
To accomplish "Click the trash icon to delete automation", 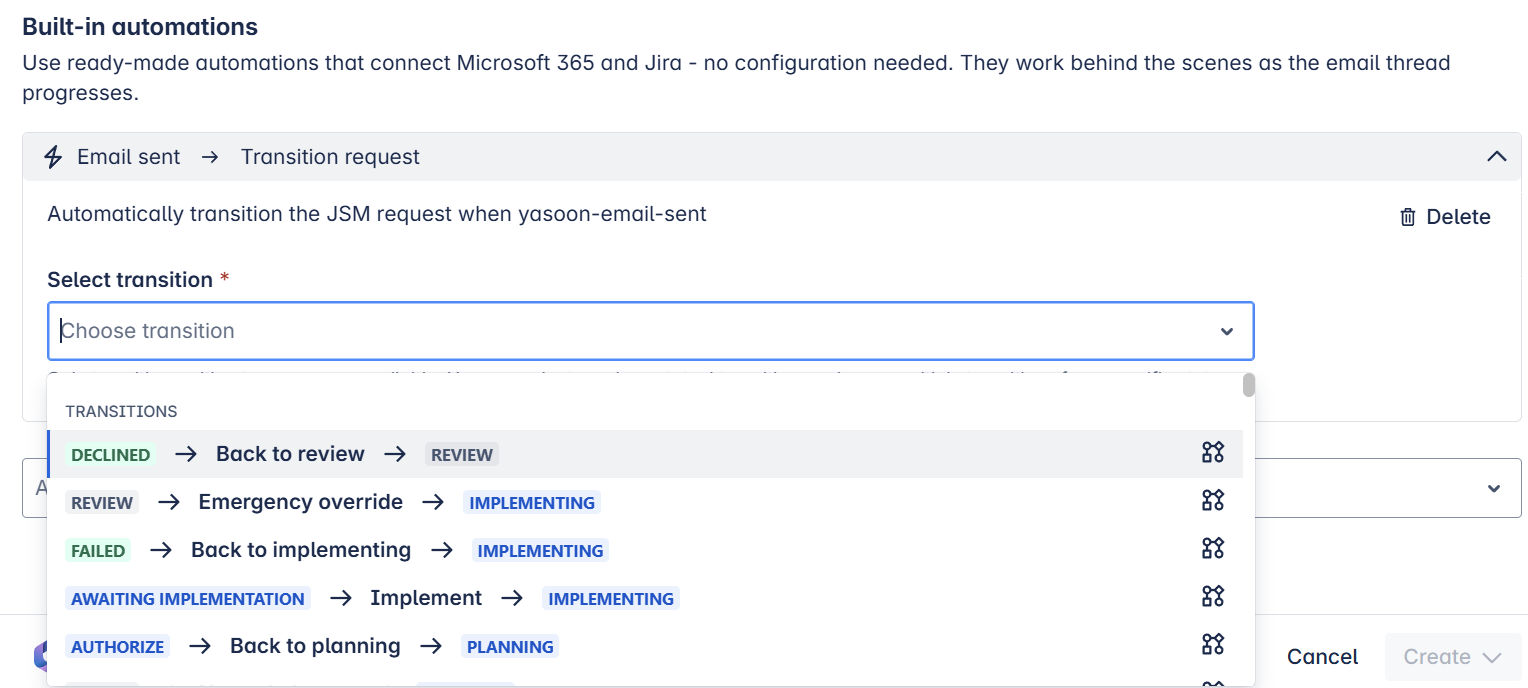I will 1408,217.
